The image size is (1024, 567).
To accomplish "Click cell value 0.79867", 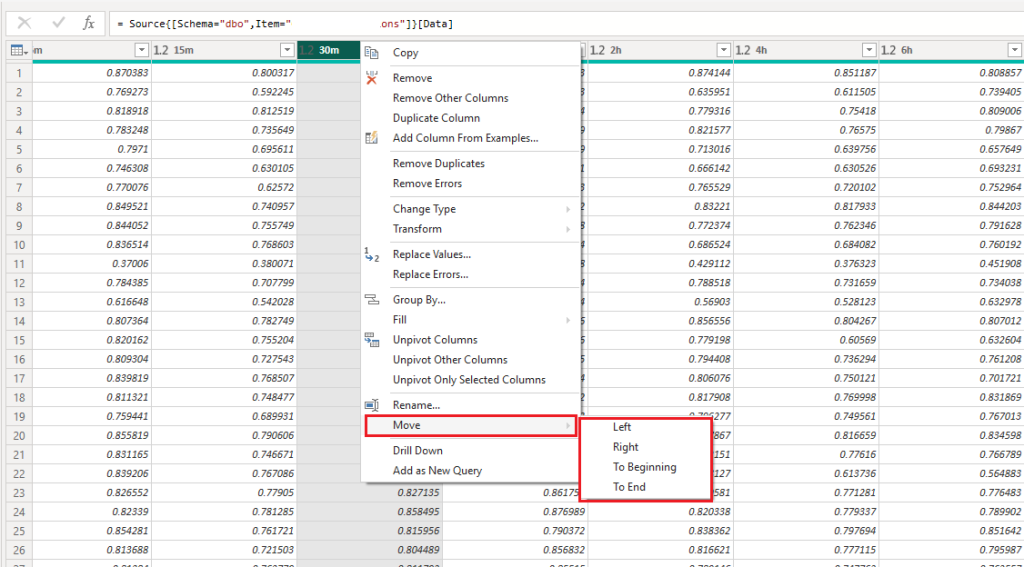I will (x=1004, y=130).
